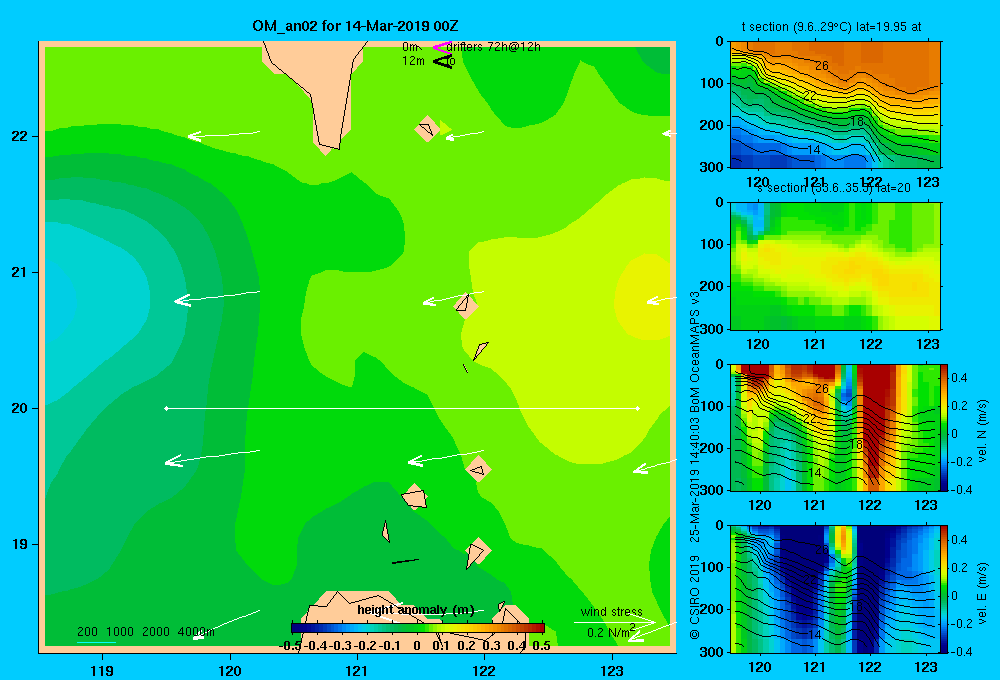Open the northward velocity section panel

[x=835, y=427]
